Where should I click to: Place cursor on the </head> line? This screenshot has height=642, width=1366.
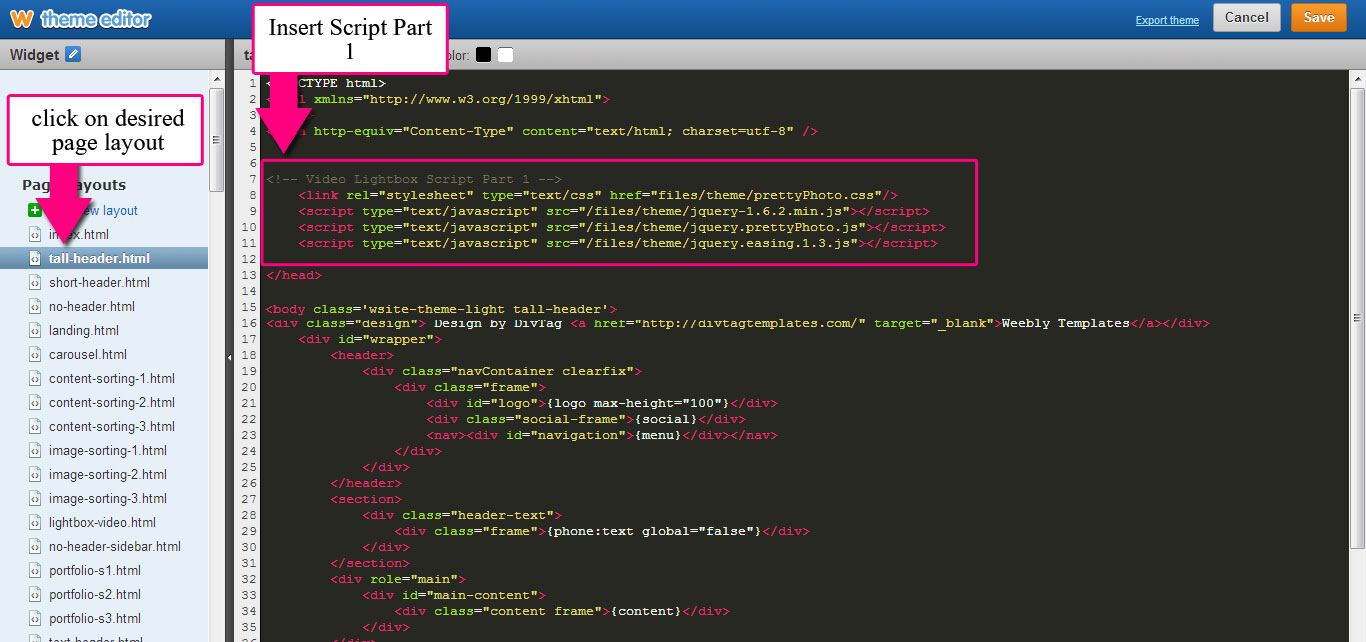(x=294, y=275)
